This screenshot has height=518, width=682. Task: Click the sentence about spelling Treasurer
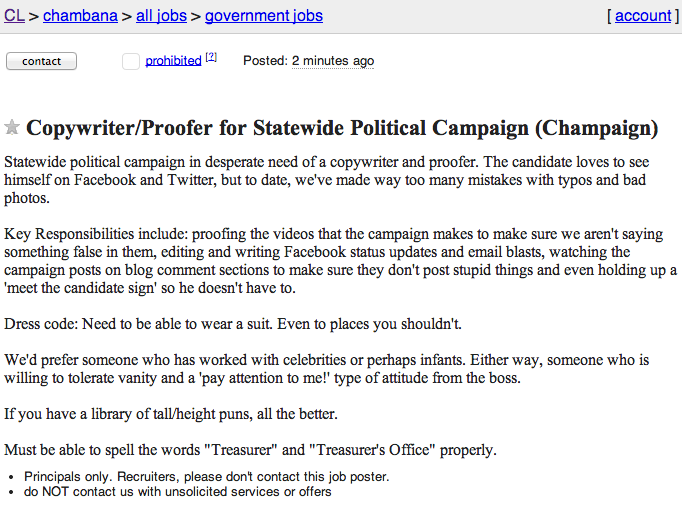click(x=250, y=450)
